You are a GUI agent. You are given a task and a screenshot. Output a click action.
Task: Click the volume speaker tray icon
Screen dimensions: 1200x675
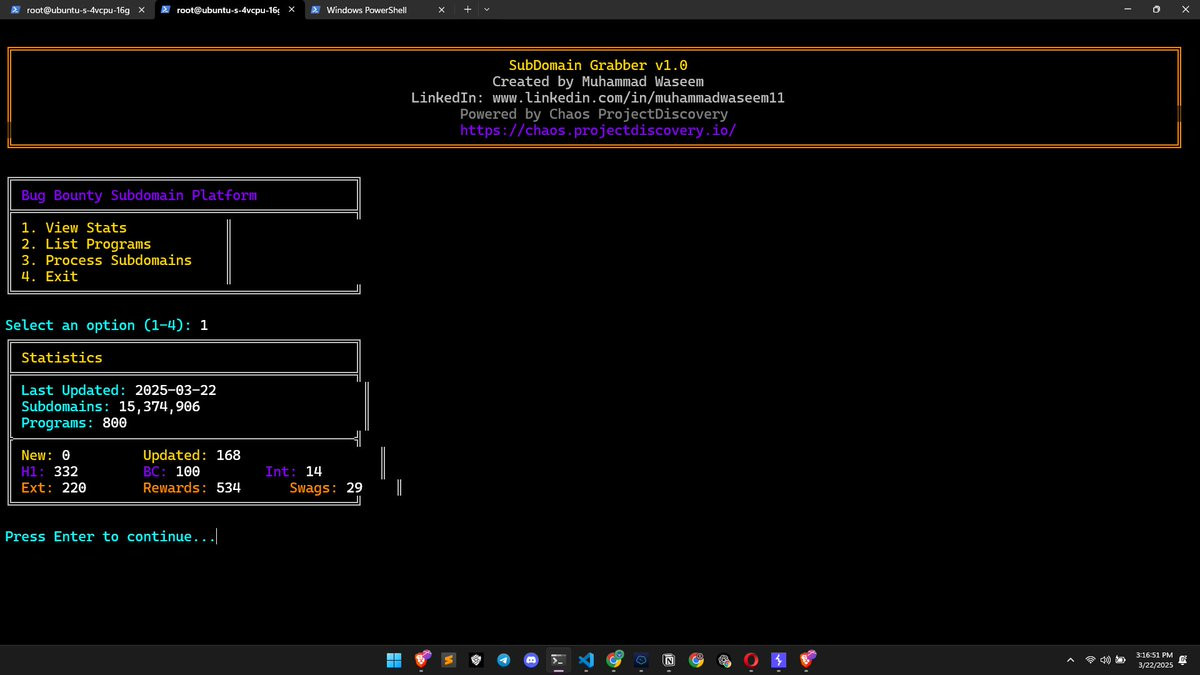[x=1105, y=660]
